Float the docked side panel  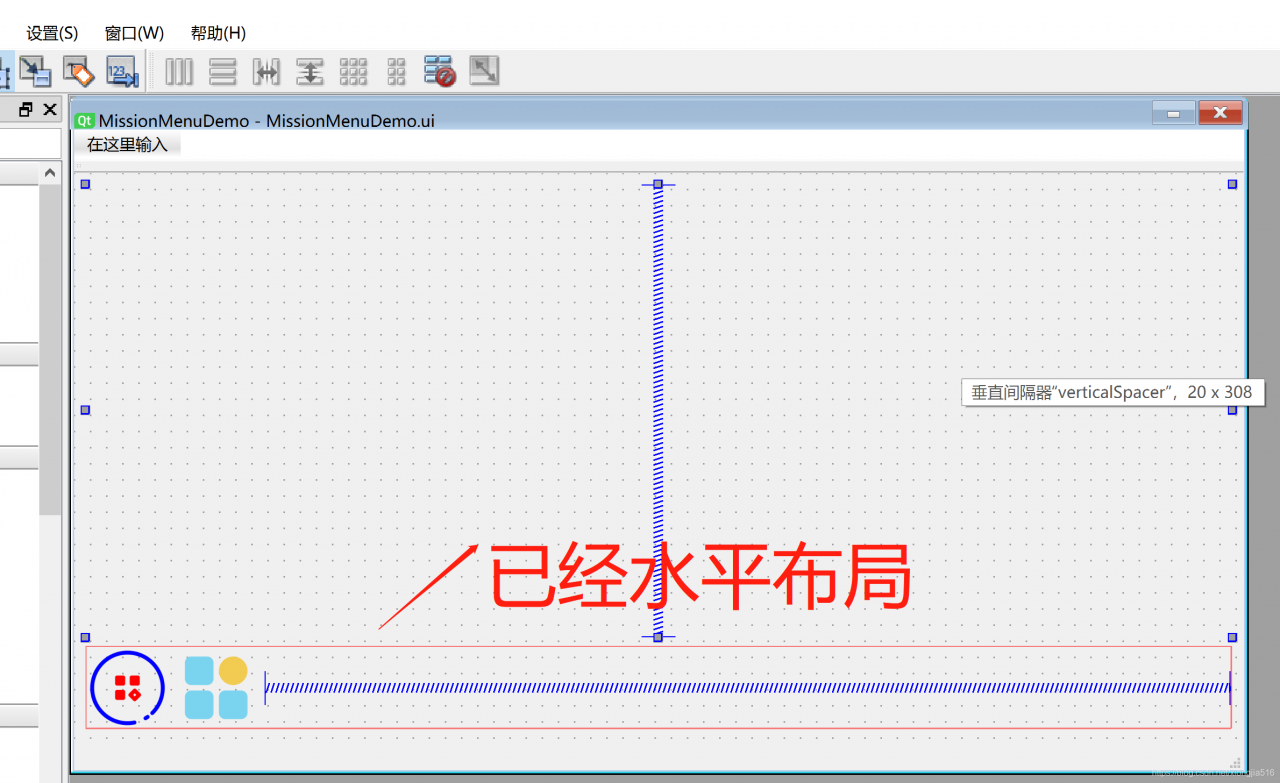click(x=26, y=109)
